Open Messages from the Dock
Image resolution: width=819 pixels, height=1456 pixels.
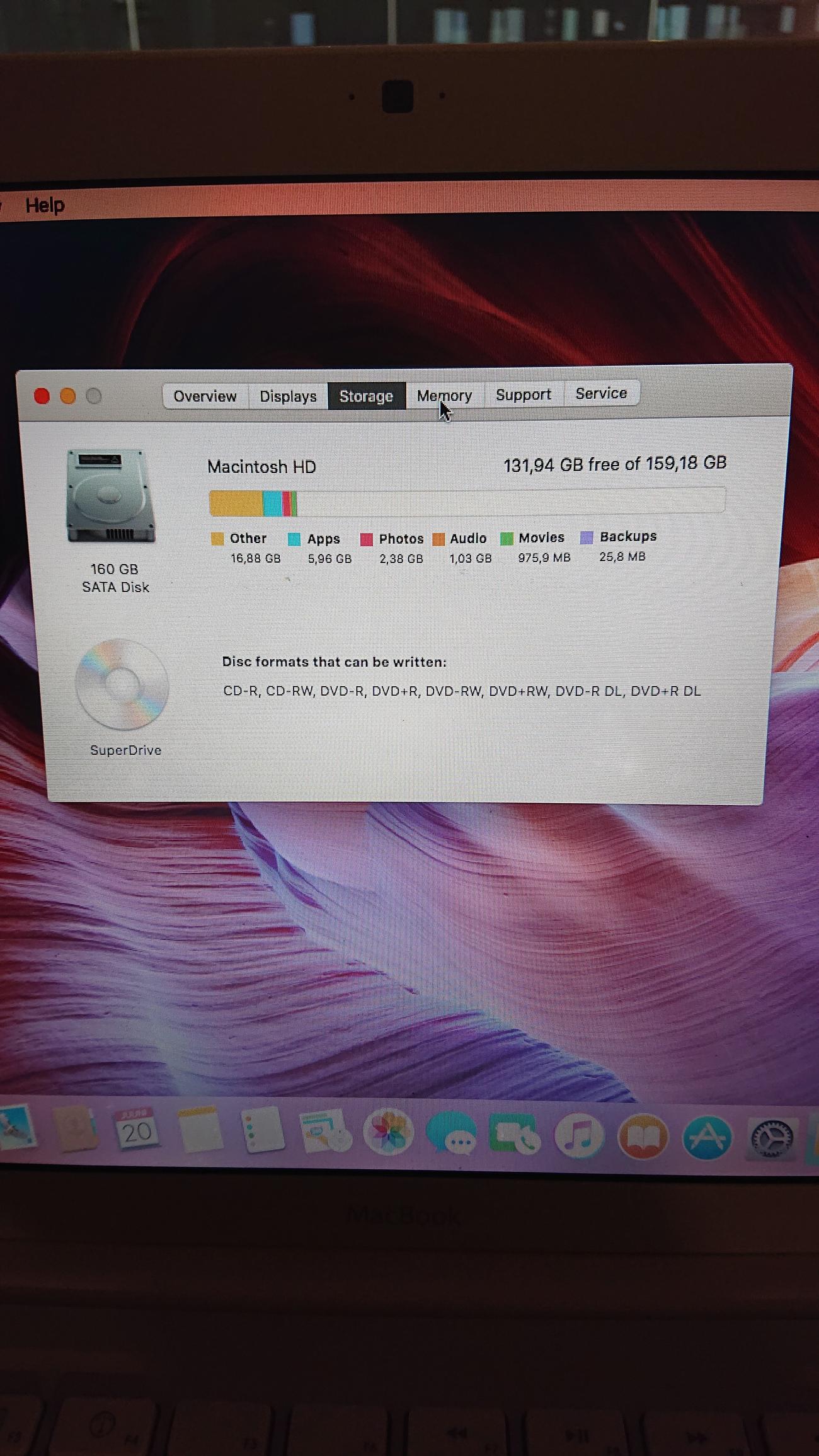tap(452, 1134)
